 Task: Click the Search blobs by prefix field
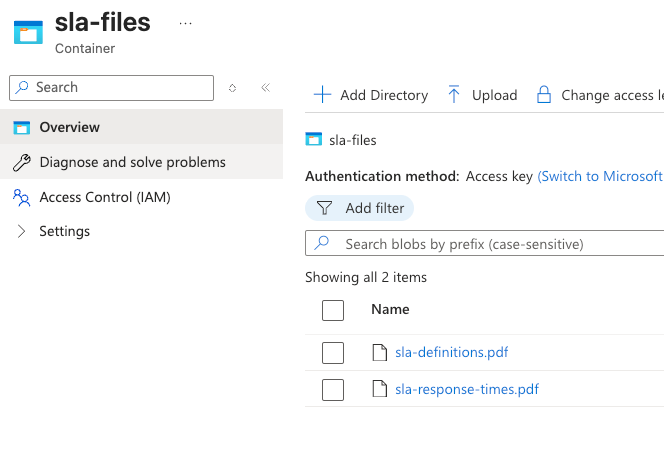(490, 243)
